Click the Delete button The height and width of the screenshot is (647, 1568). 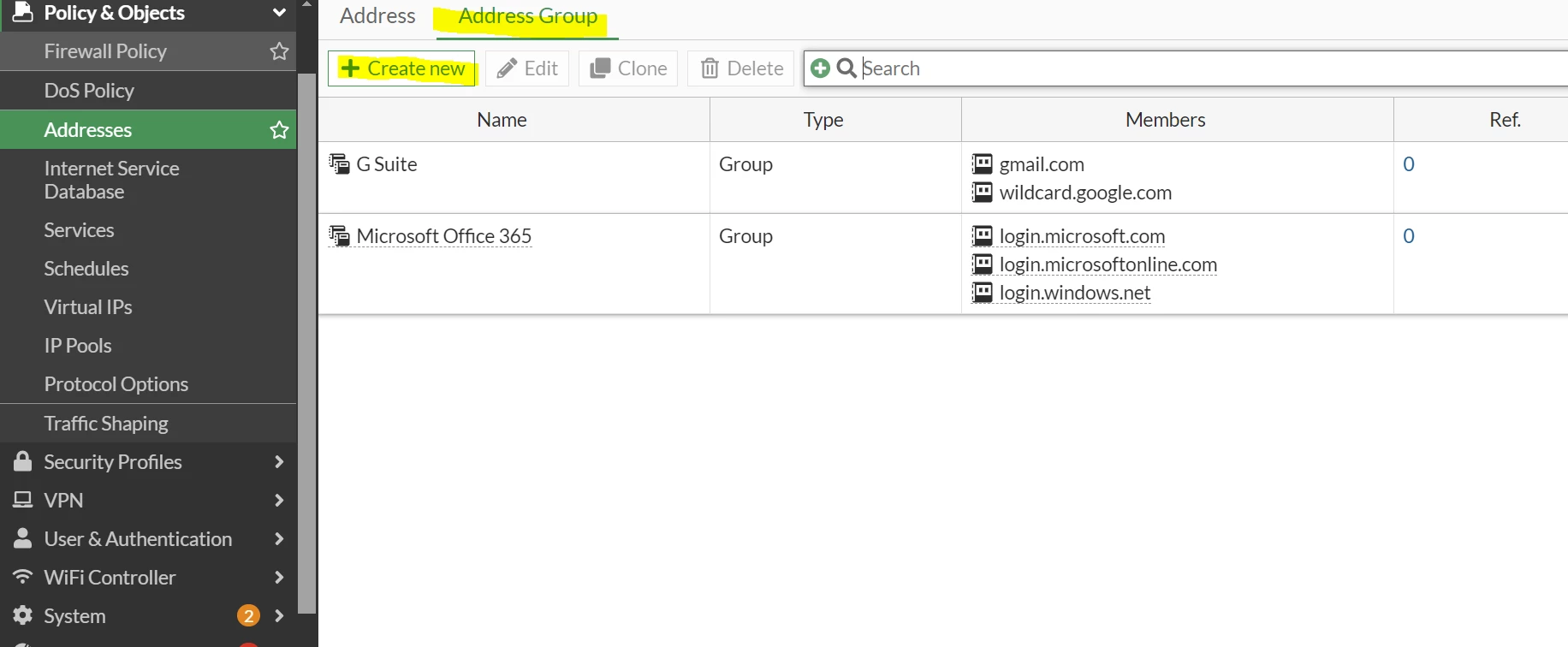(x=741, y=68)
